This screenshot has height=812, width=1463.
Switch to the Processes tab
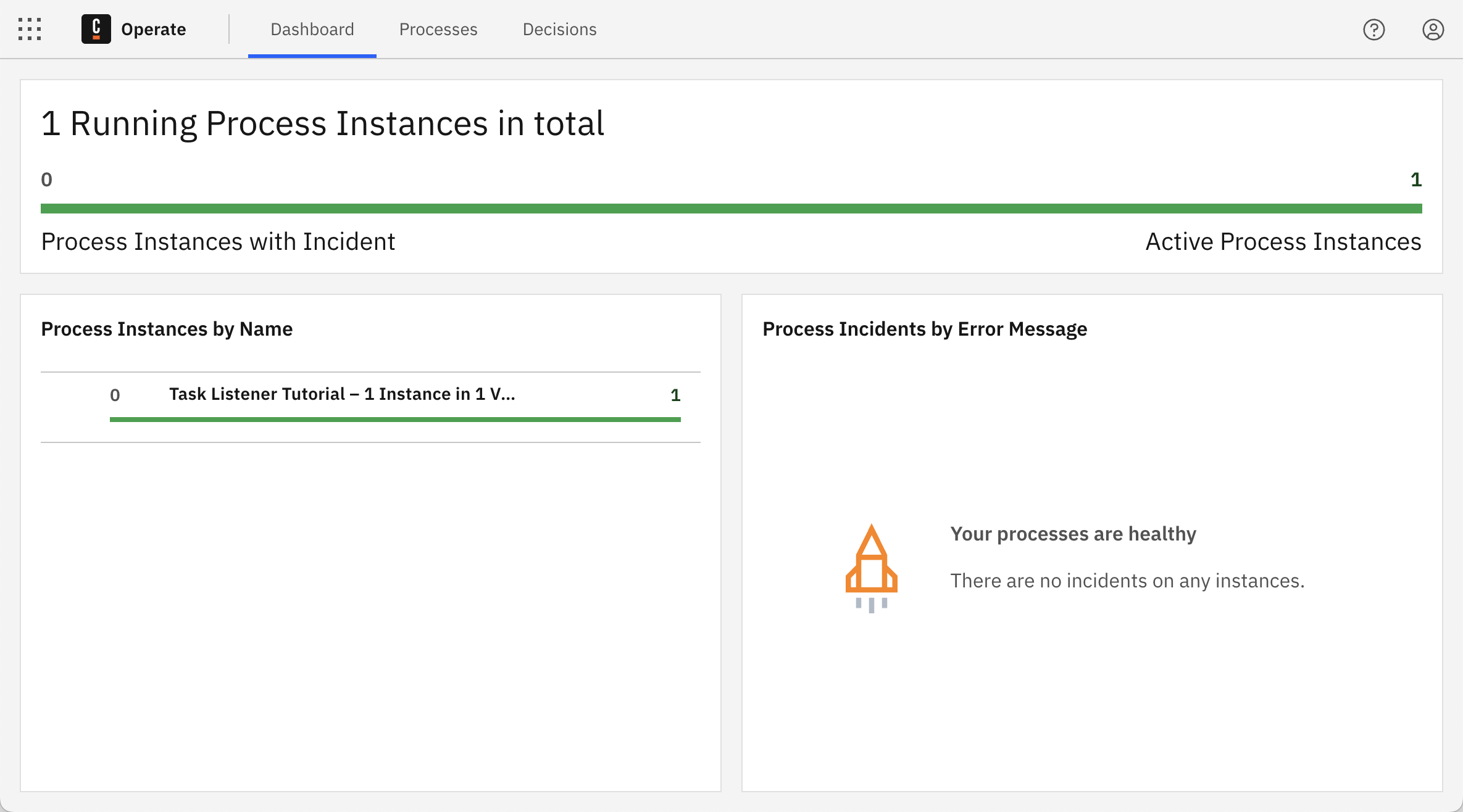438,29
